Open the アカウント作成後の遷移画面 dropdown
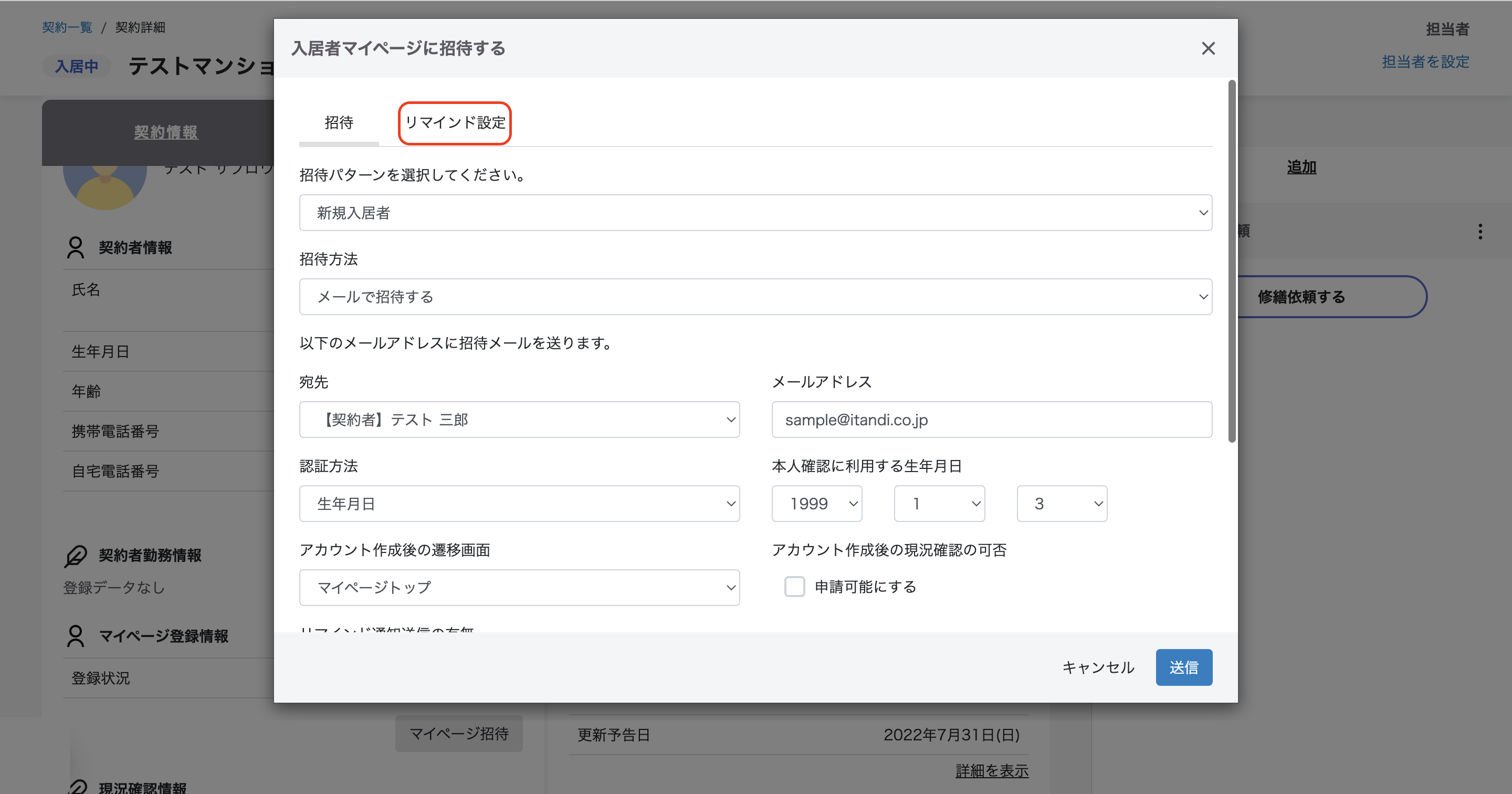1512x794 pixels. pyautogui.click(x=519, y=587)
